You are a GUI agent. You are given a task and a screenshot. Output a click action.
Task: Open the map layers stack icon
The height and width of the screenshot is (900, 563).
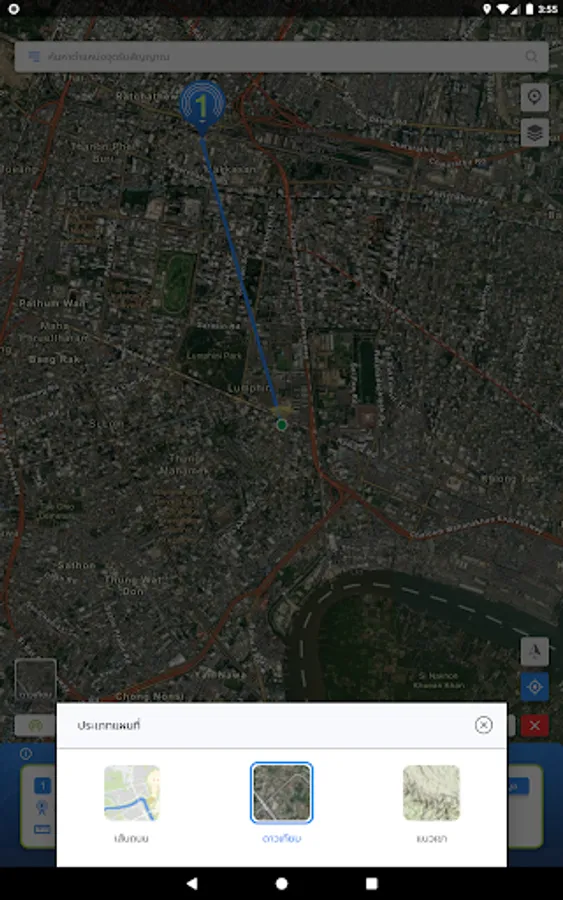(534, 133)
